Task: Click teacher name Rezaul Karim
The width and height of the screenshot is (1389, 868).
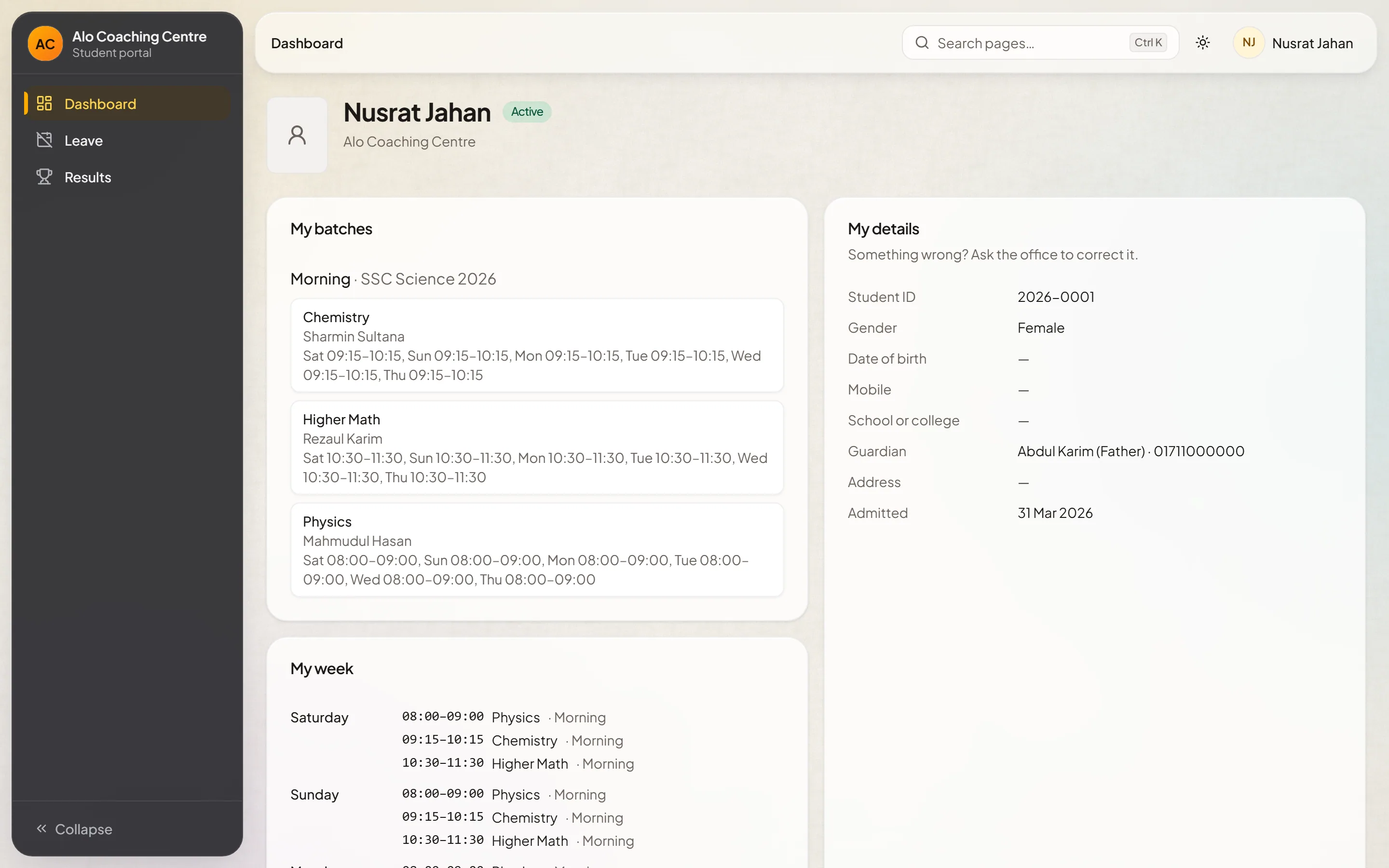Action: click(x=342, y=439)
